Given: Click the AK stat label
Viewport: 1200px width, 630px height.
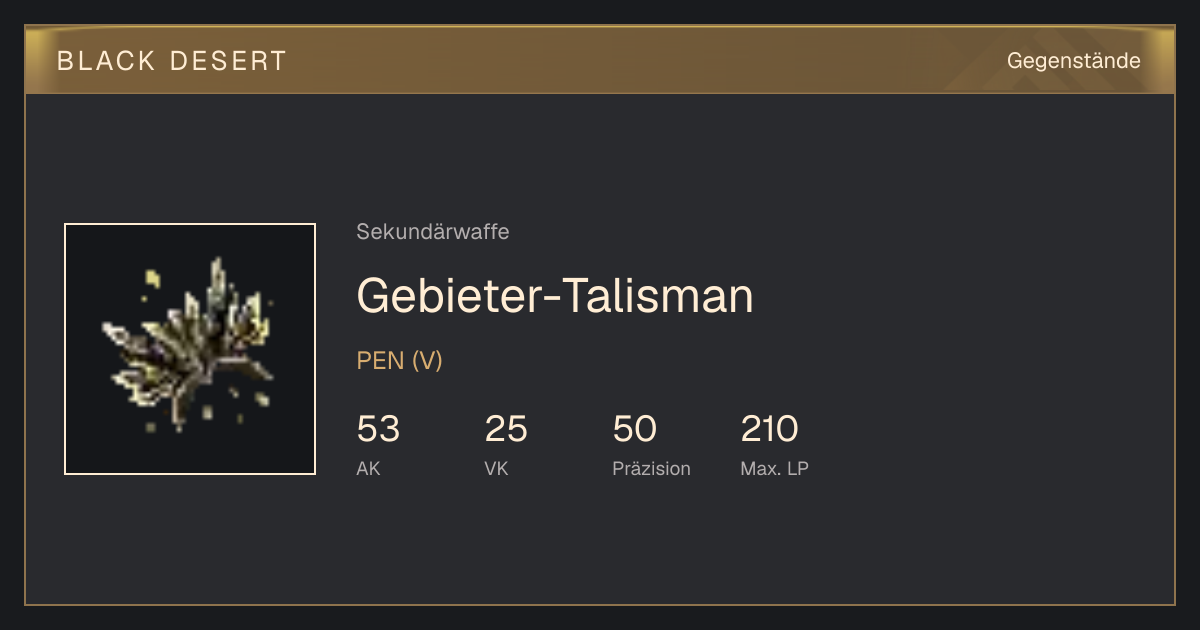Looking at the screenshot, I should 368,469.
